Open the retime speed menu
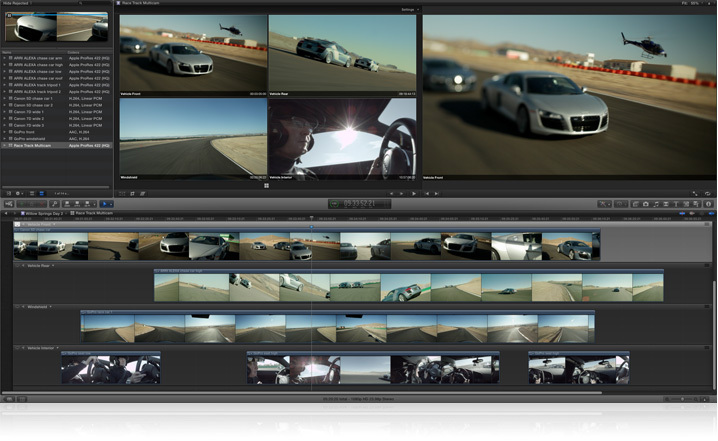The width and height of the screenshot is (718, 441). click(621, 204)
